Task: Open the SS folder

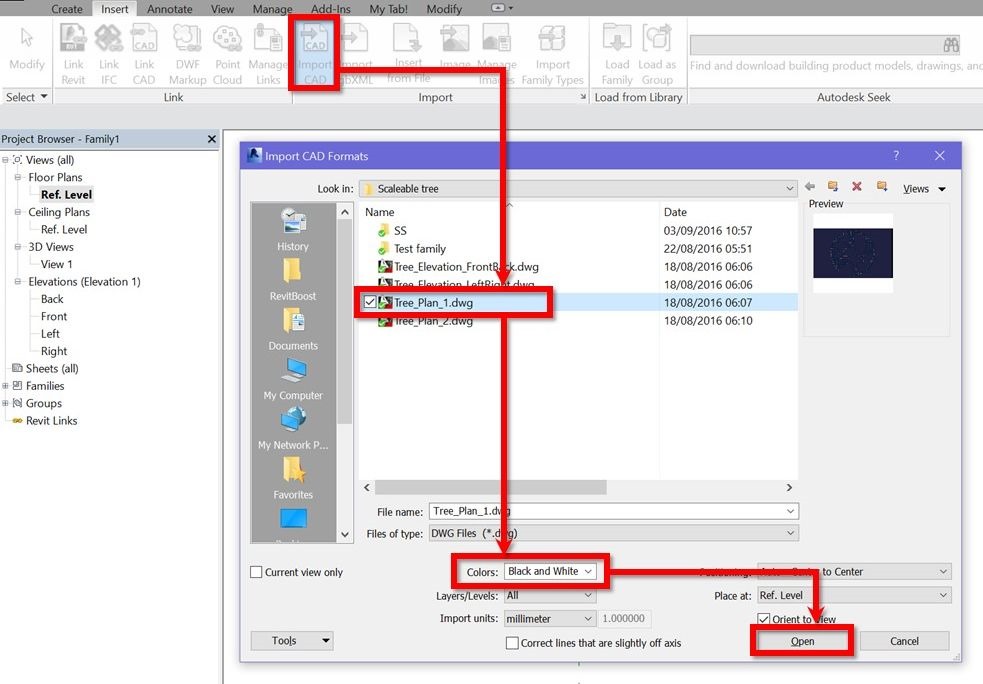Action: coord(400,230)
